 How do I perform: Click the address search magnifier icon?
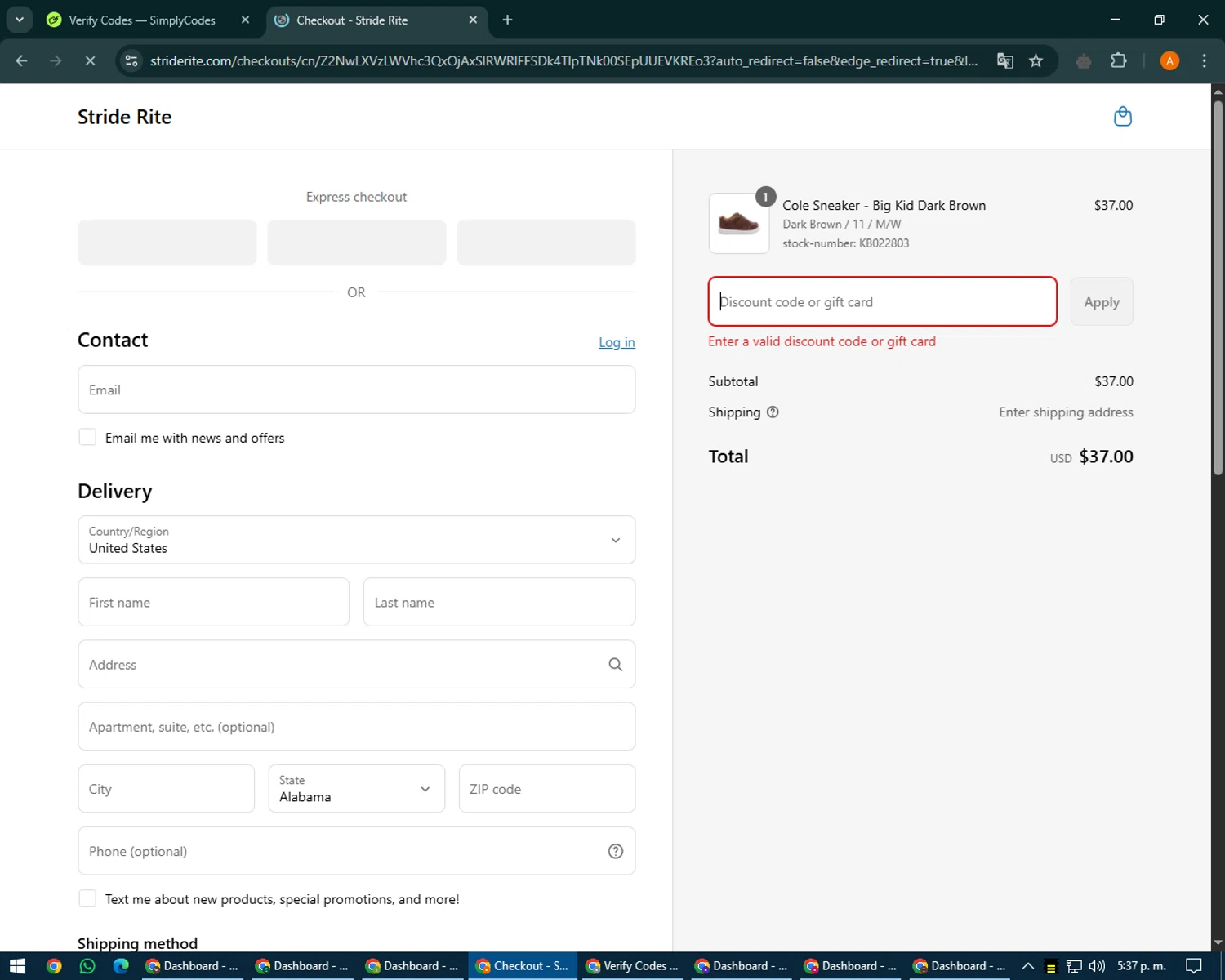coord(615,665)
